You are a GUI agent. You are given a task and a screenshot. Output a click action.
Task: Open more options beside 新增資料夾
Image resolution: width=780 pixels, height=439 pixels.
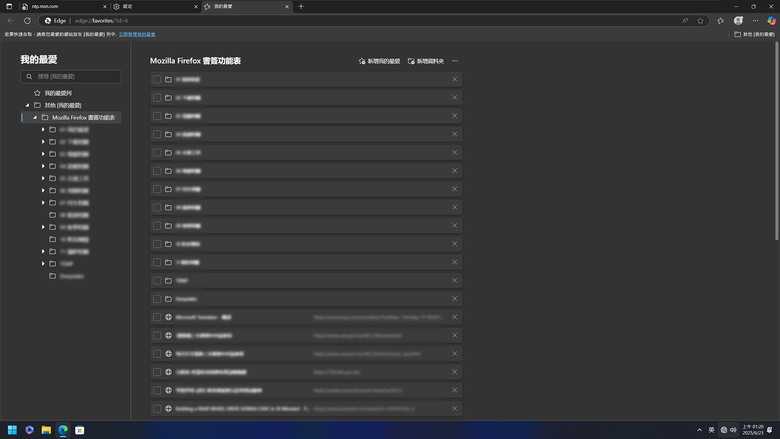point(455,61)
